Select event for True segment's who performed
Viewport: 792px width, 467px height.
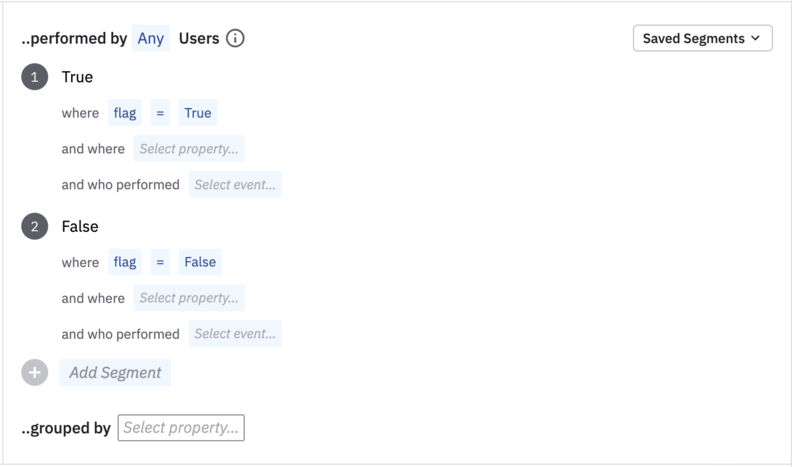pyautogui.click(x=235, y=185)
